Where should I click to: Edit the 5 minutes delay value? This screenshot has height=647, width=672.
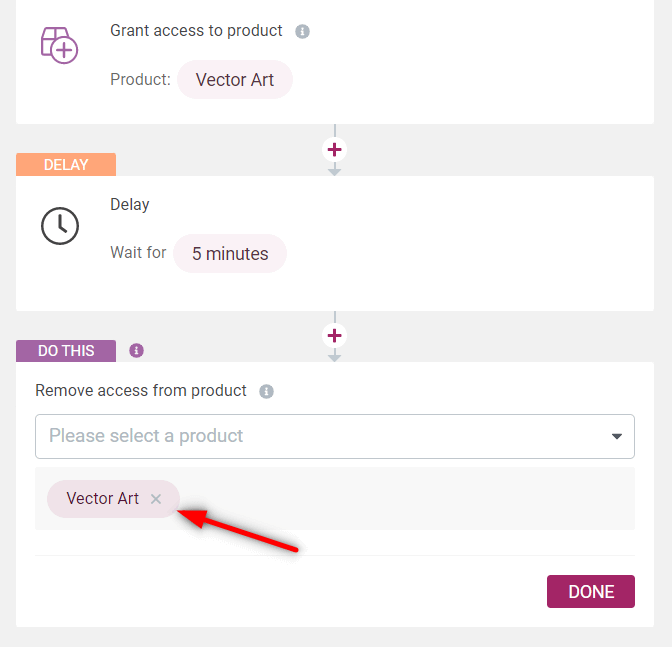230,254
